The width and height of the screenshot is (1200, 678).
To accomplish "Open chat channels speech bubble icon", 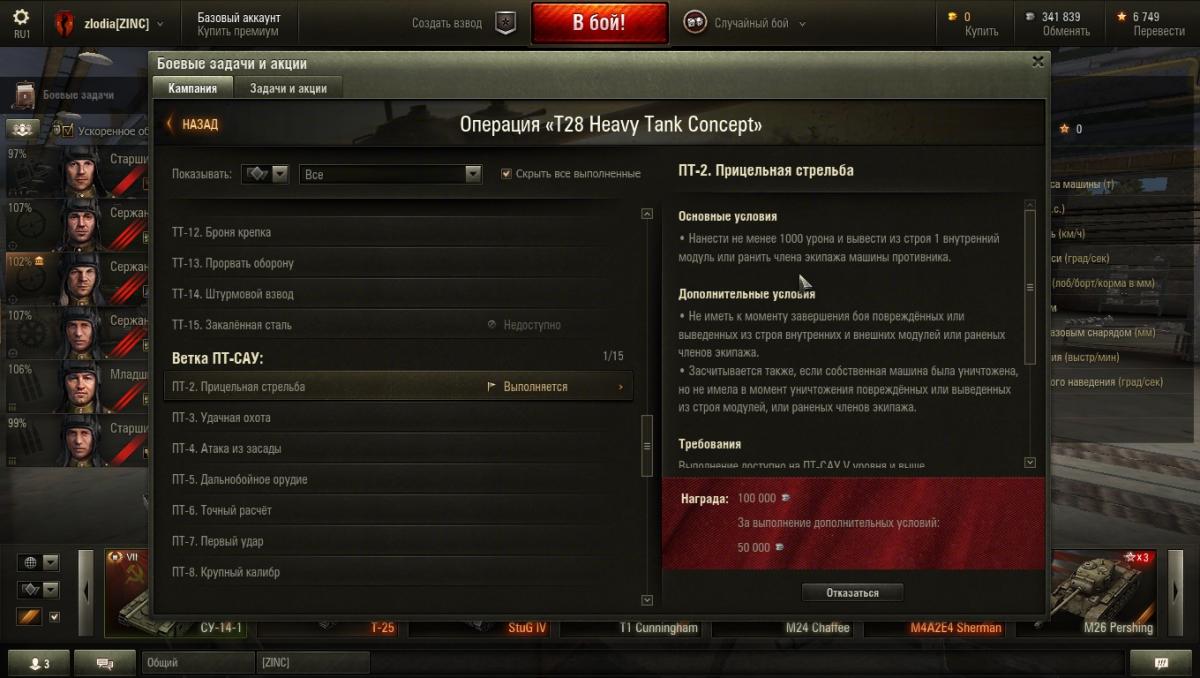I will tap(105, 662).
